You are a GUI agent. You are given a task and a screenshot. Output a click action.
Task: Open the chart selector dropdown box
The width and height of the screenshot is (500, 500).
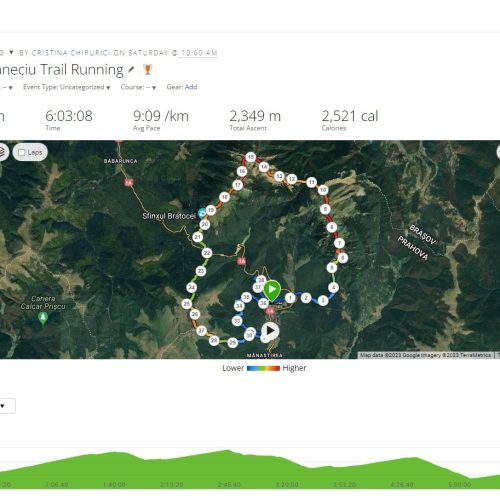[x=7, y=406]
